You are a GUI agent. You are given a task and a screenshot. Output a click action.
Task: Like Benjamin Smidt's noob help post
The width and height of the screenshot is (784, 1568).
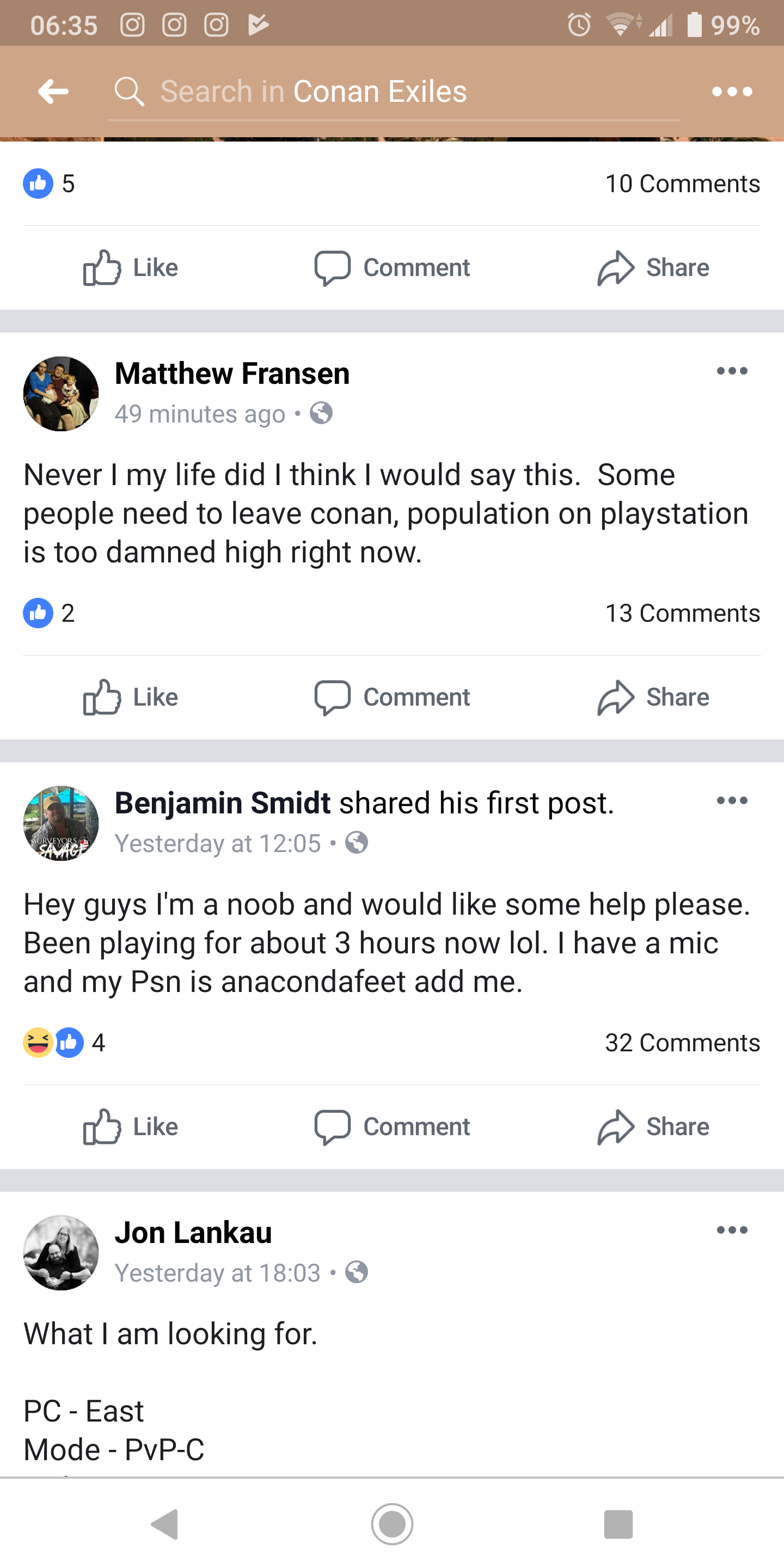(131, 1126)
